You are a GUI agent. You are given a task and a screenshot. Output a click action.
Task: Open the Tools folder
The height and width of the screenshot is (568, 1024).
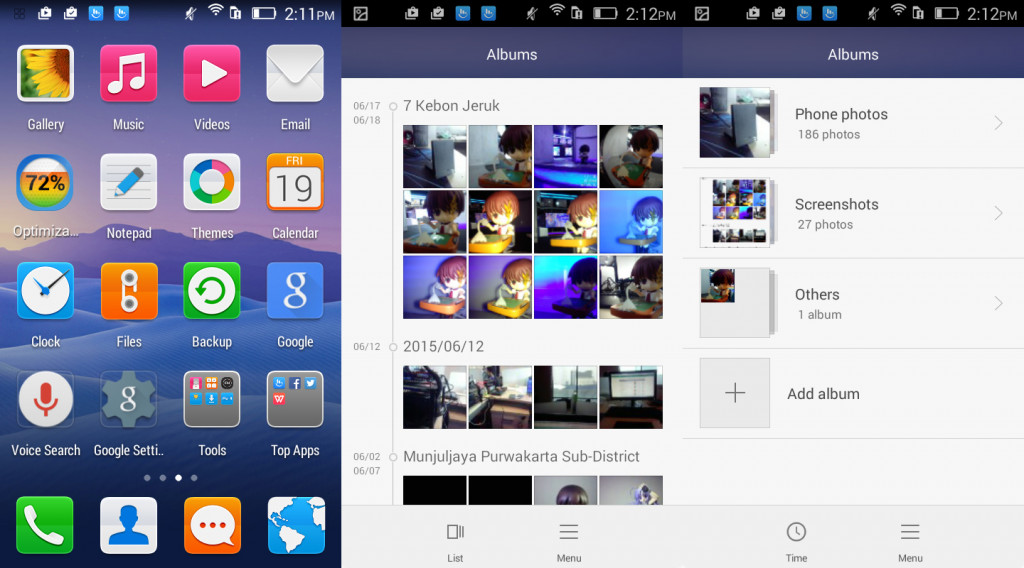[211, 400]
